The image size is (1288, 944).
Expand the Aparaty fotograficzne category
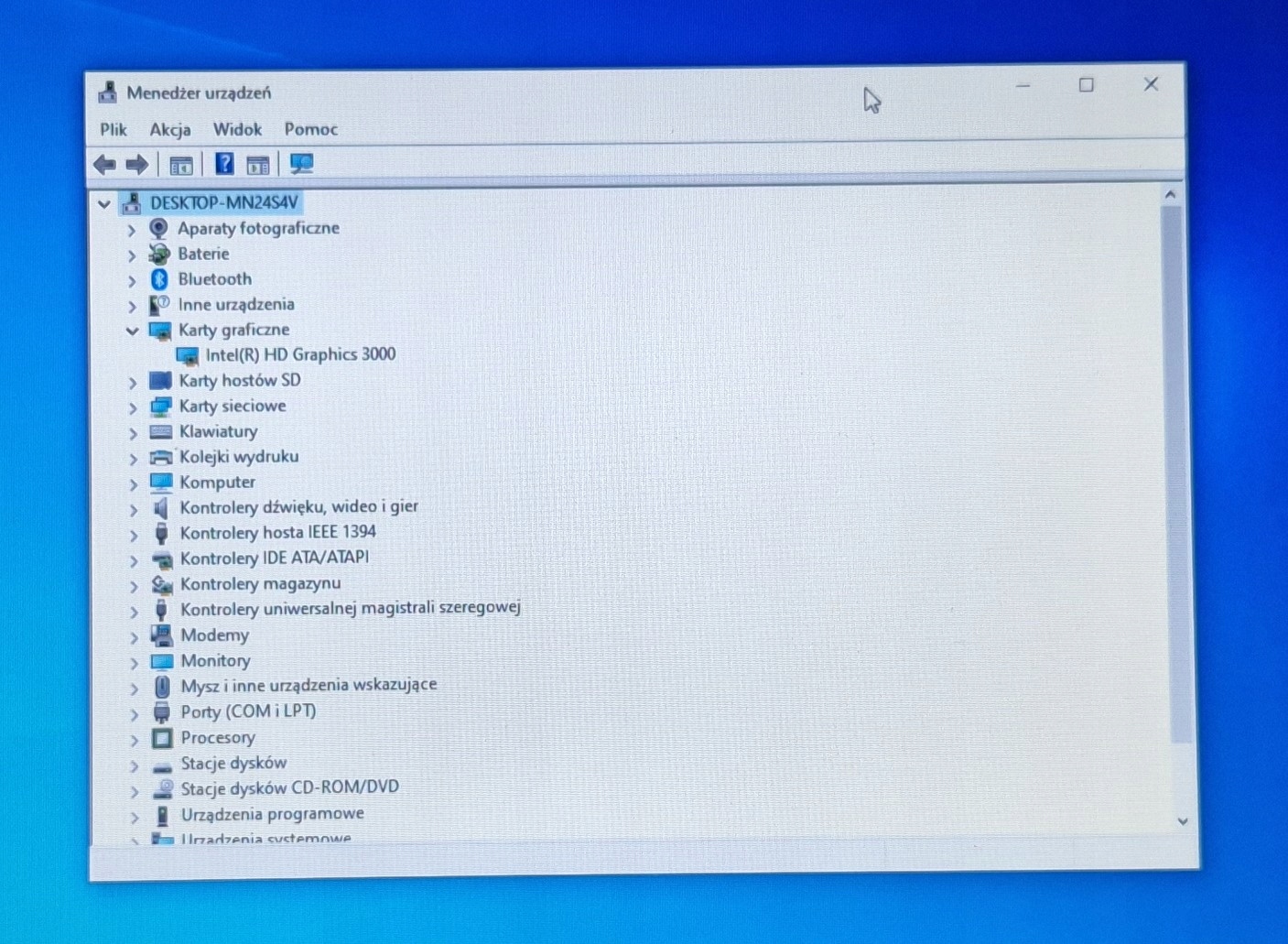point(132,230)
